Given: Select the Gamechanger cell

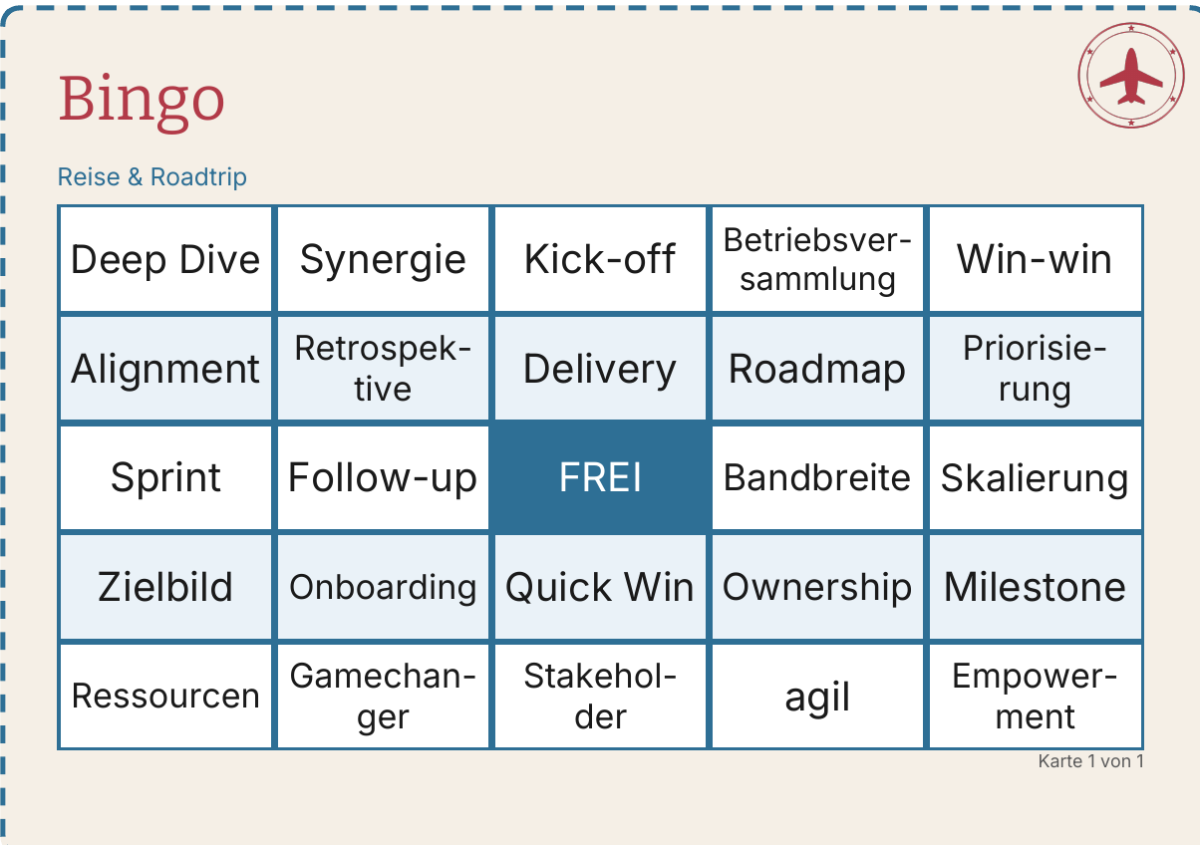Looking at the screenshot, I should [383, 696].
